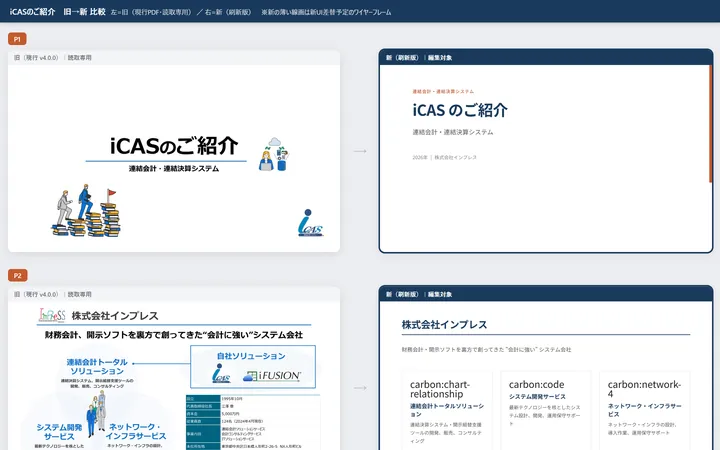Viewport: 720px width, 450px height.
Task: Select card title '連結会計トータルソリューション' in new P2
Action: tap(447, 410)
